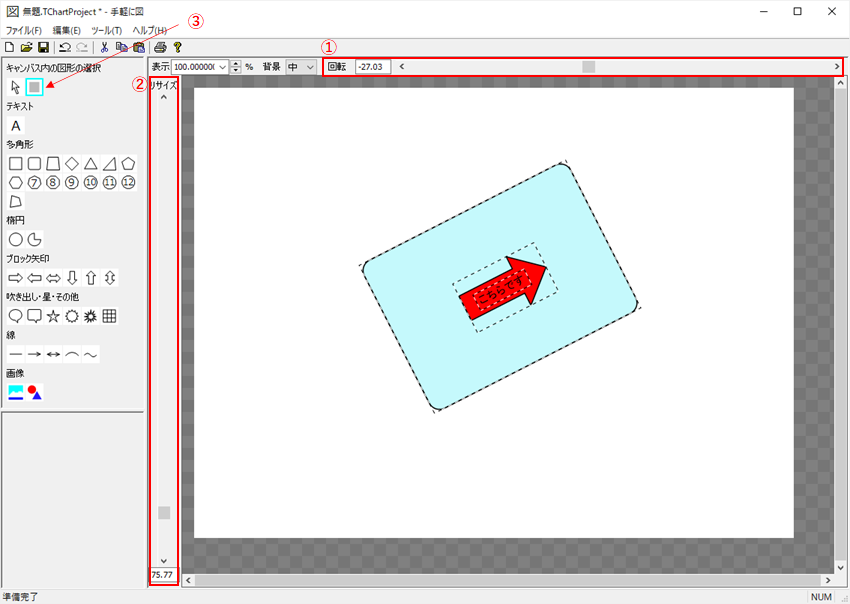Pick the 8-sided polygon shape
The width and height of the screenshot is (850, 604).
(53, 182)
